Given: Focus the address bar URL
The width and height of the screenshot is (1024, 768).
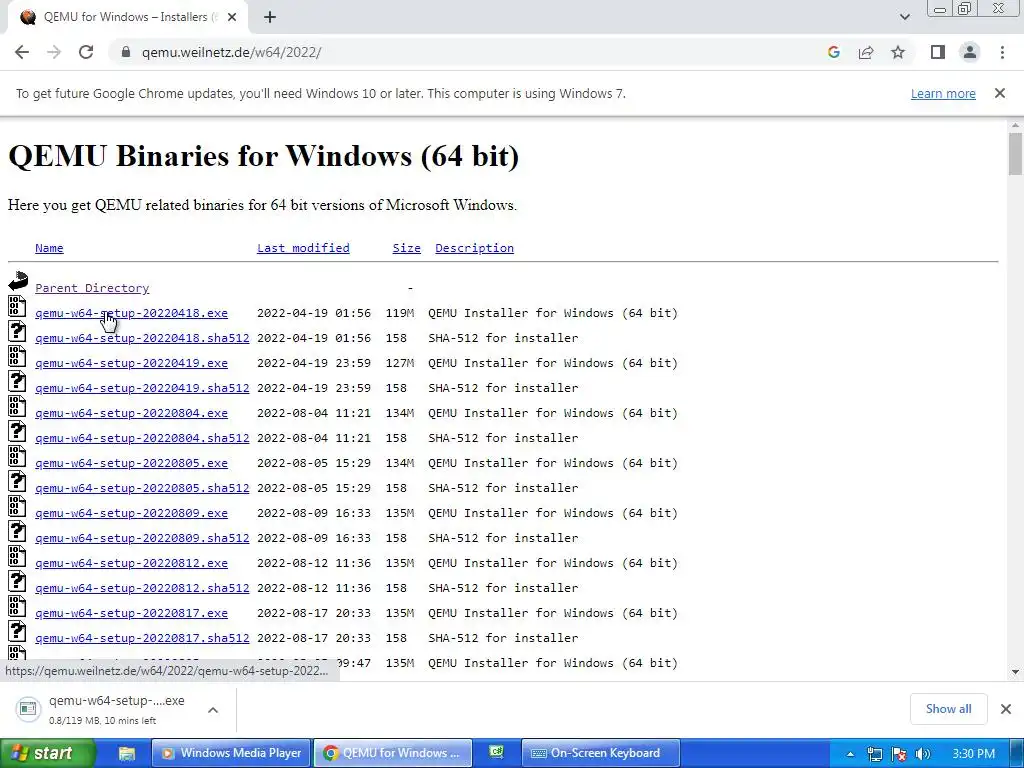Looking at the screenshot, I should point(231,52).
